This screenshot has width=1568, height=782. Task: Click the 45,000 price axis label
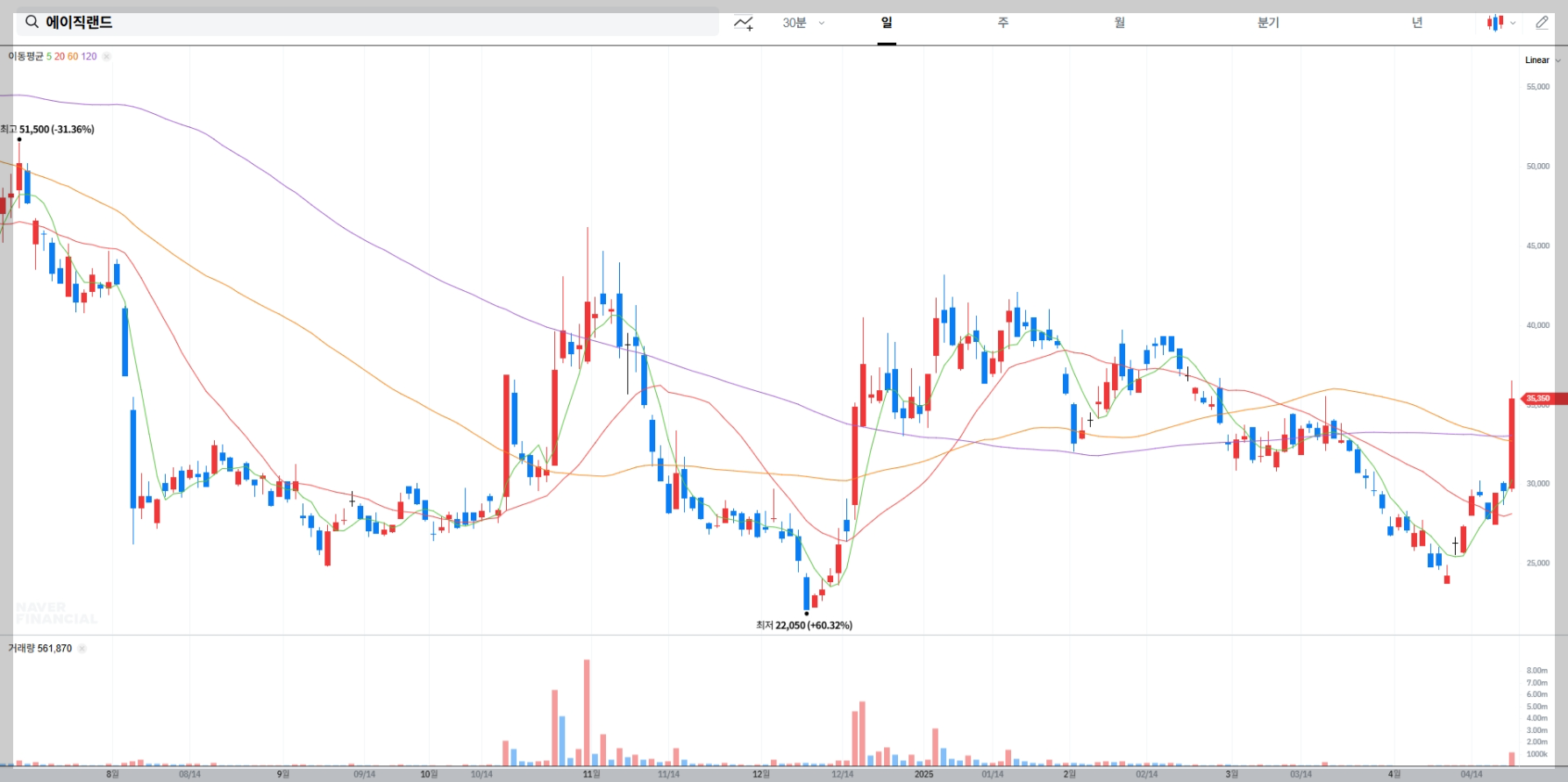click(1538, 246)
